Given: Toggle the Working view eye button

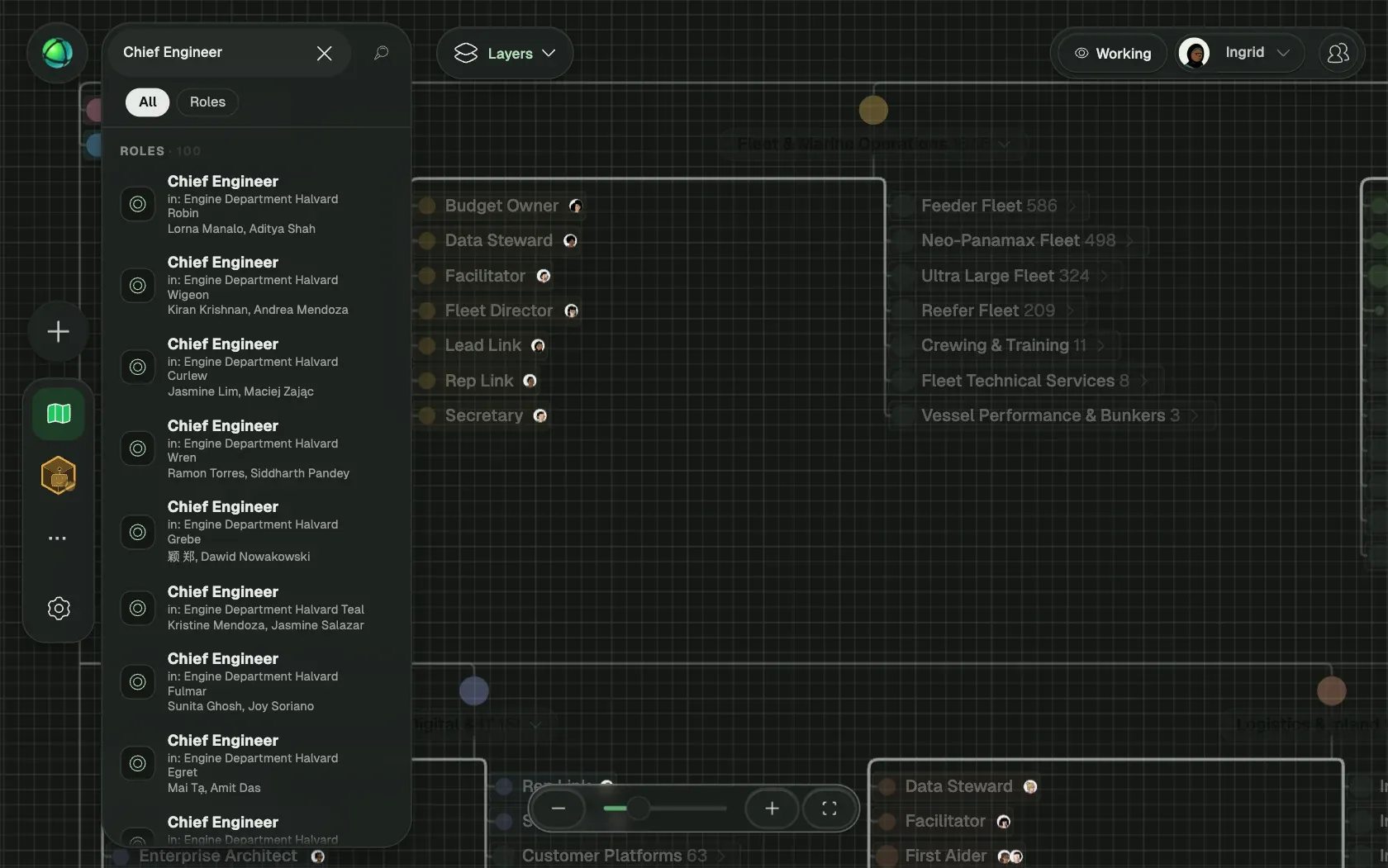Looking at the screenshot, I should click(1081, 53).
